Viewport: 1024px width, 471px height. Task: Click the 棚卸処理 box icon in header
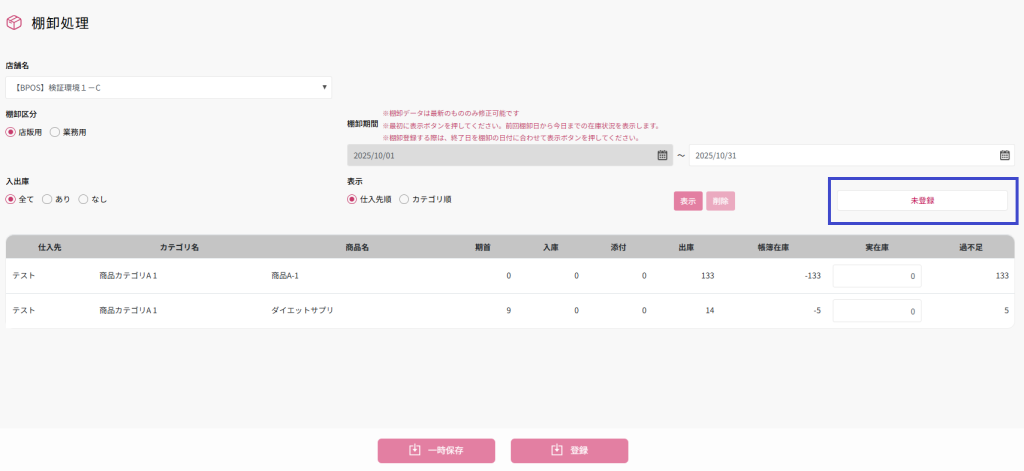pyautogui.click(x=14, y=22)
